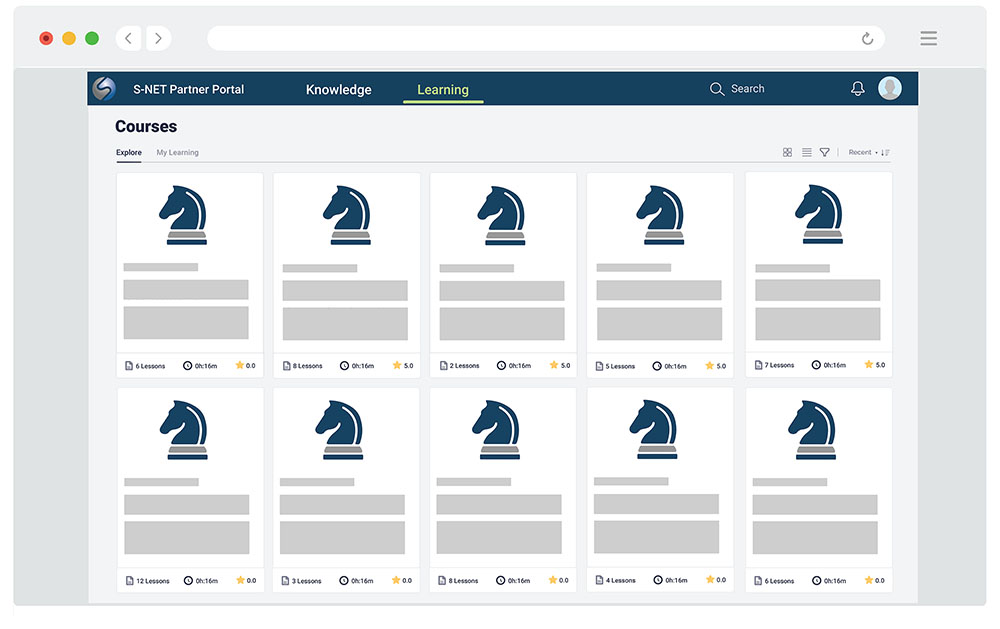
Task: Click the red close window button
Action: 46,38
